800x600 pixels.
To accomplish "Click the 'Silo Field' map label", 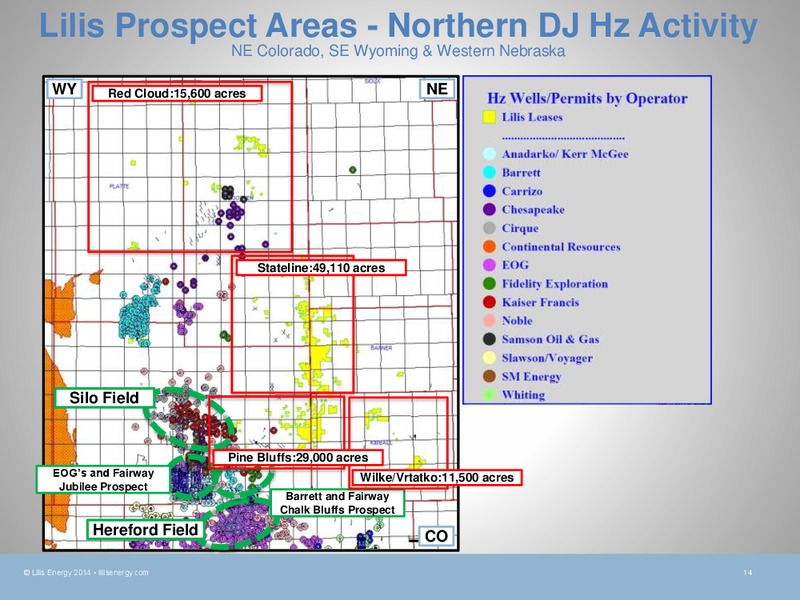I will tap(105, 398).
